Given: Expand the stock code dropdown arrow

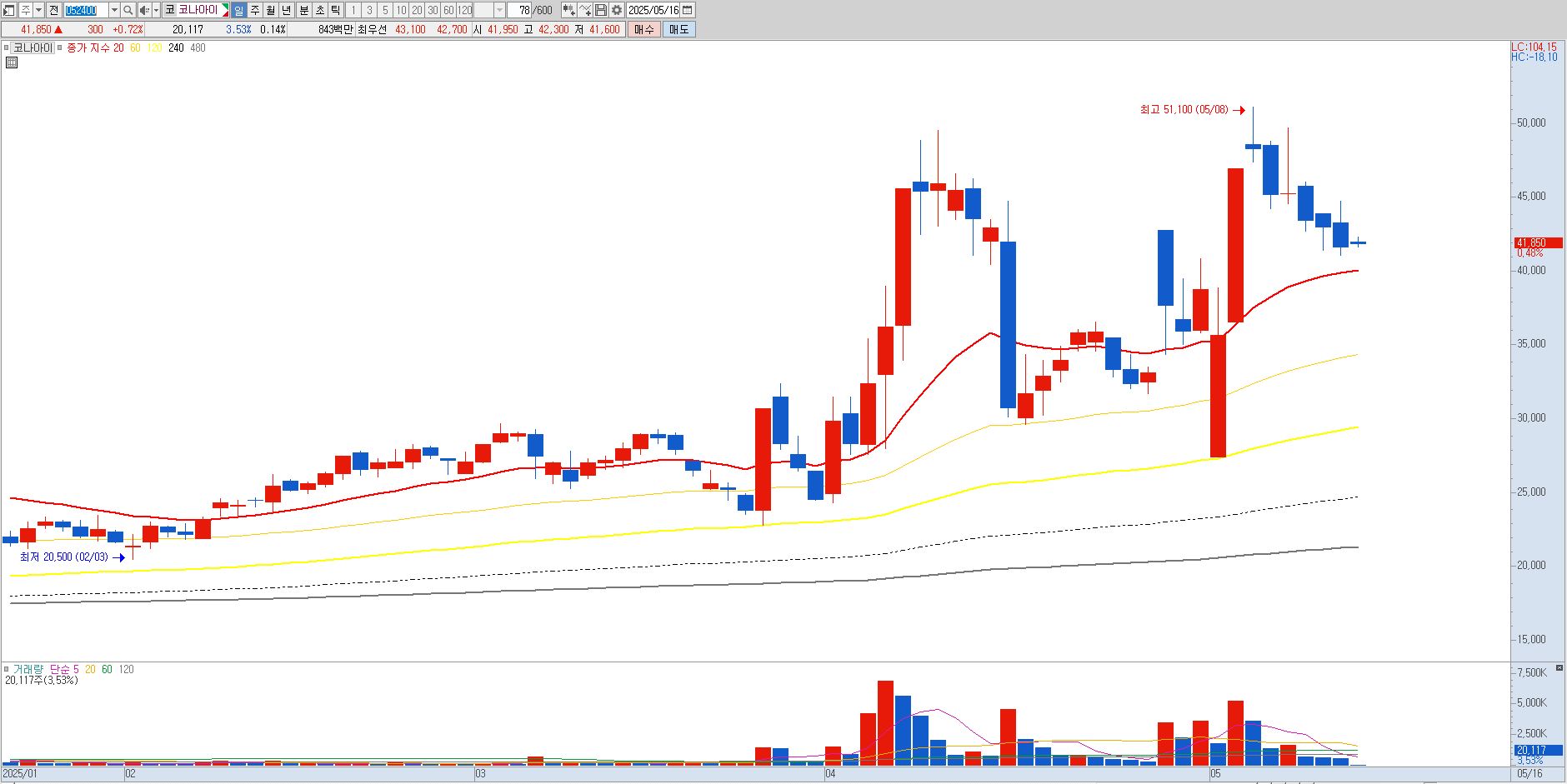Looking at the screenshot, I should click(x=114, y=10).
